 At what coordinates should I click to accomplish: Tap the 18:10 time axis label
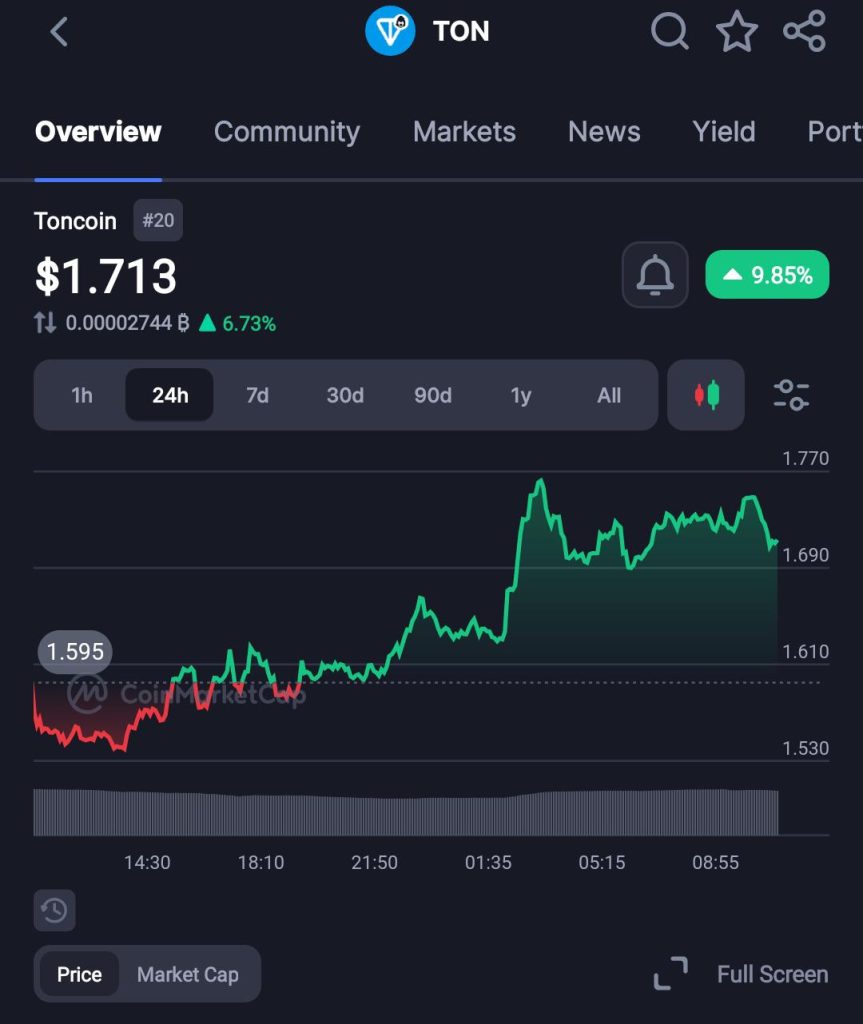(261, 862)
